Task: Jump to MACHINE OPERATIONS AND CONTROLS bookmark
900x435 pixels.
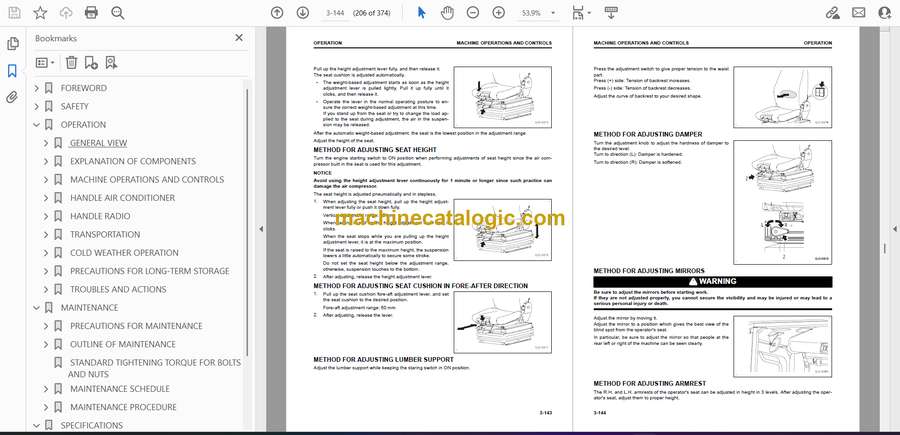Action: tap(147, 180)
